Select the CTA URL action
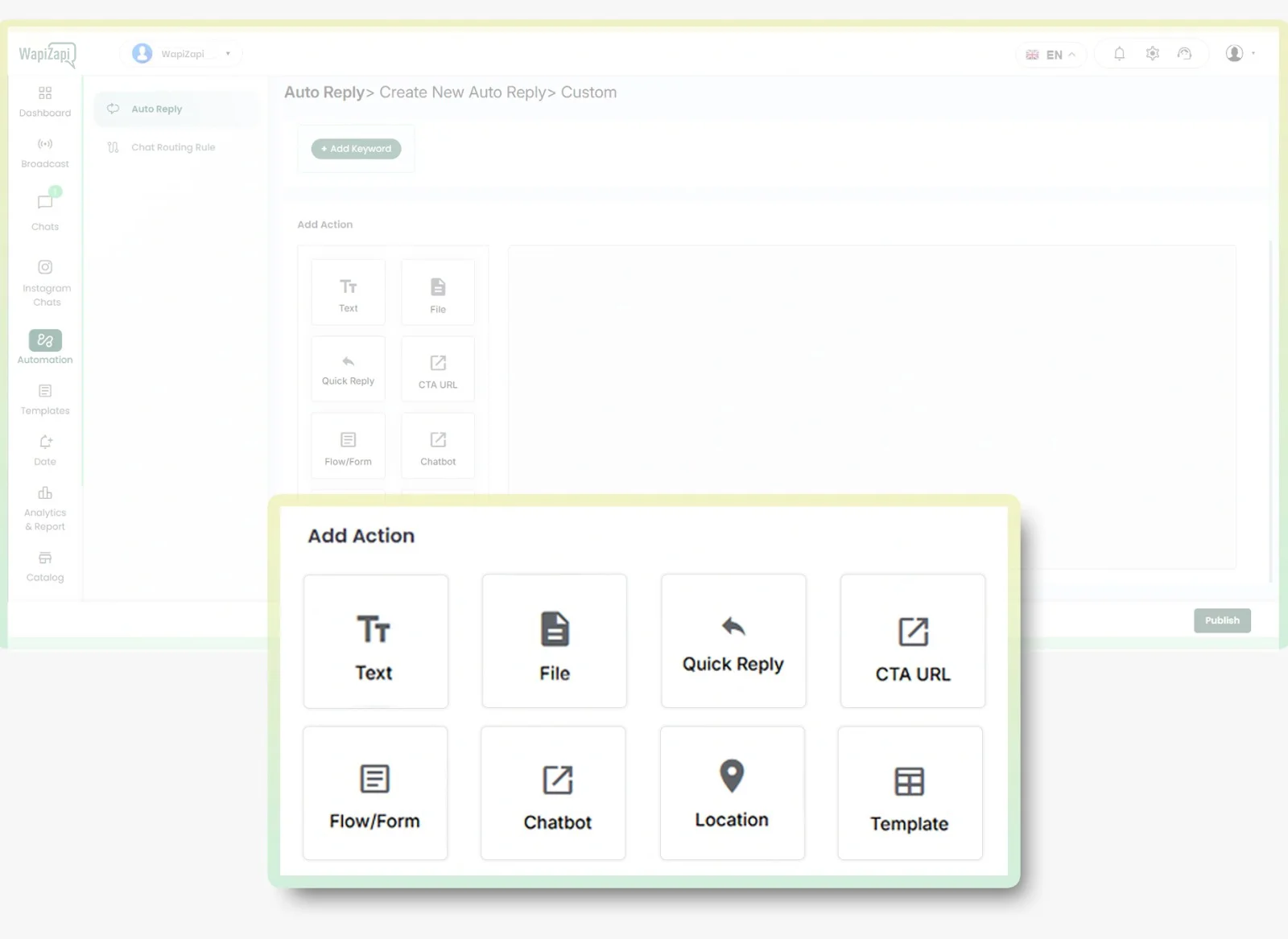The height and width of the screenshot is (939, 1288). coord(911,641)
